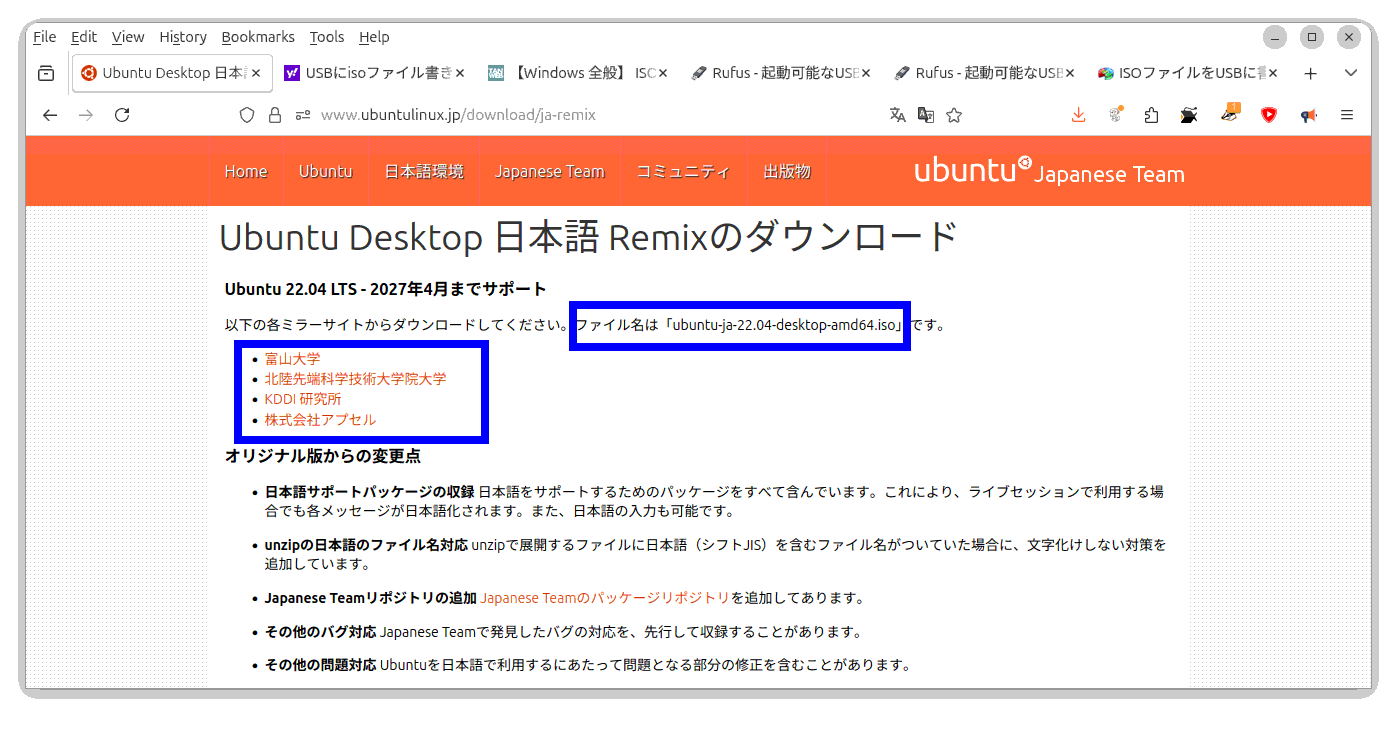This screenshot has width=1397, height=755.
Task: Open the hamburger application menu
Action: [1347, 115]
